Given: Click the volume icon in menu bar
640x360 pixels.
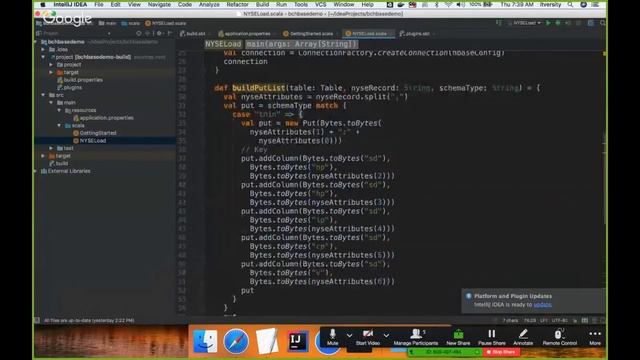Looking at the screenshot, I should 460,4.
